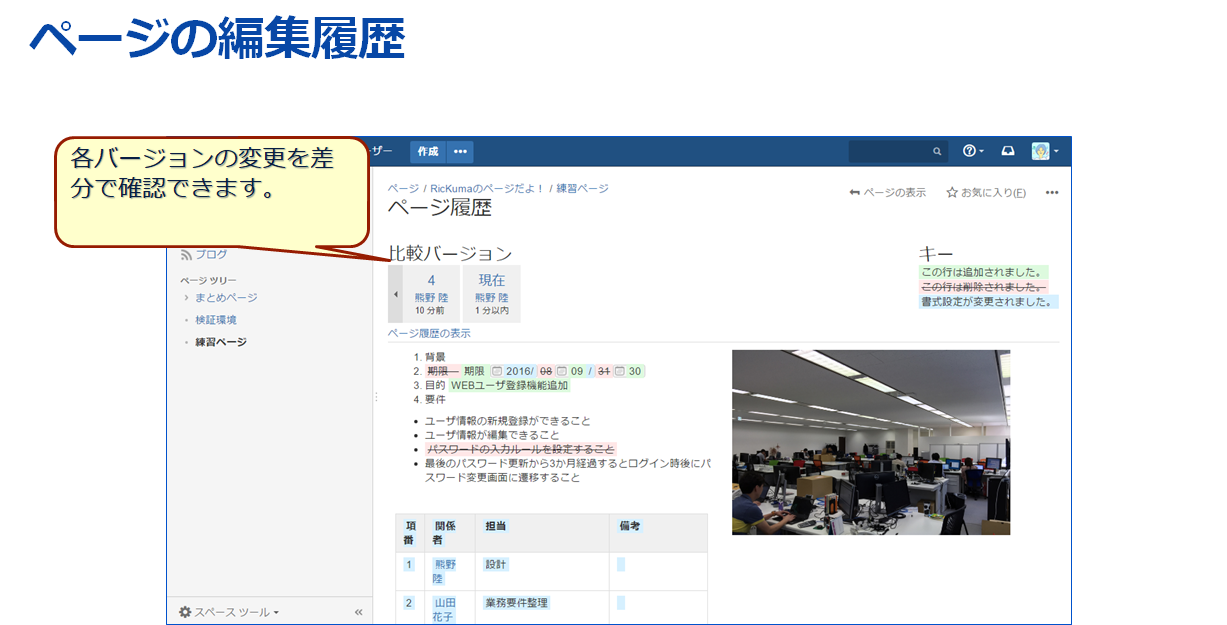The image size is (1227, 625).
Task: Open the office photo image
Action: point(871,442)
